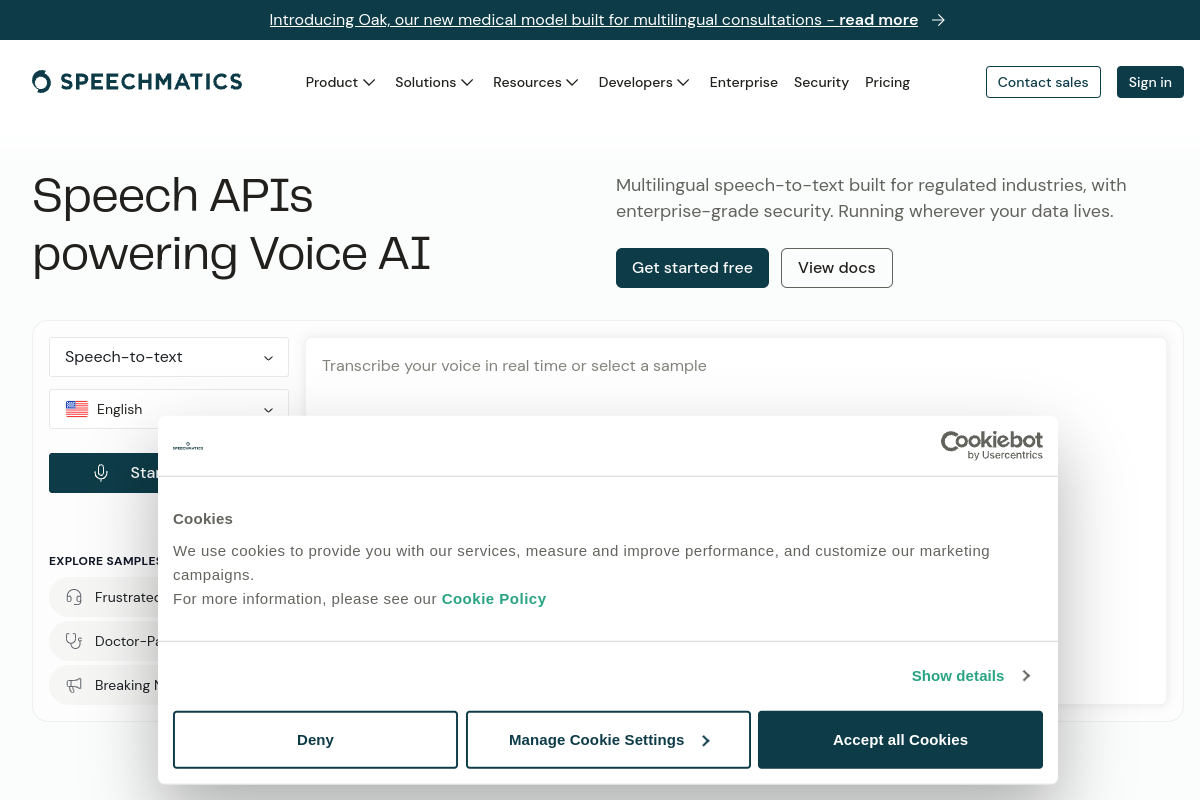1200x800 pixels.
Task: Click the US flag icon in language selector
Action: [77, 409]
